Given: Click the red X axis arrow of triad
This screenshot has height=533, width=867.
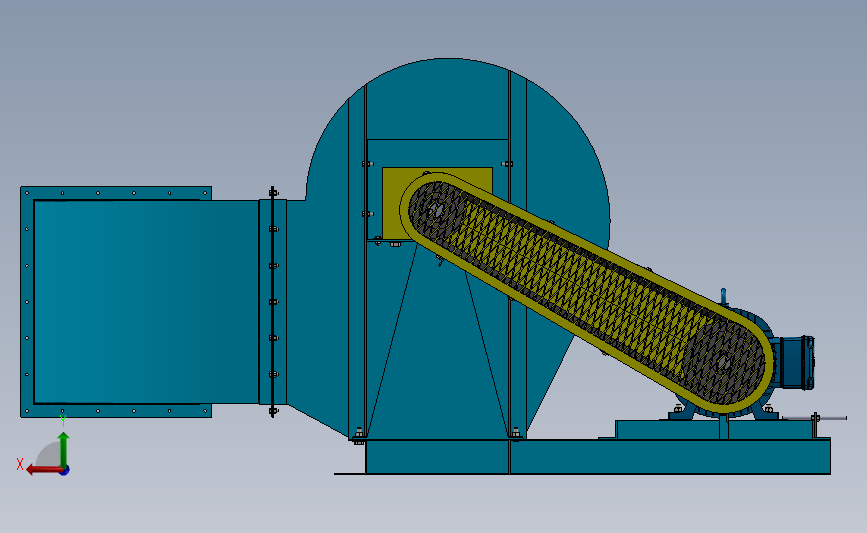Looking at the screenshot, I should click(43, 470).
